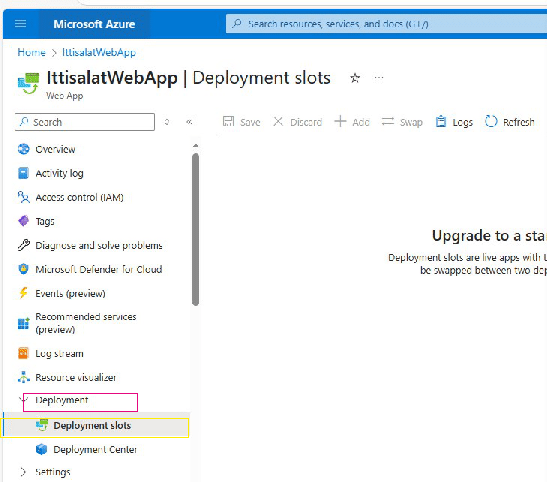Open the IttisalatWebApp breadcrumb link
The image size is (547, 482).
pos(99,52)
